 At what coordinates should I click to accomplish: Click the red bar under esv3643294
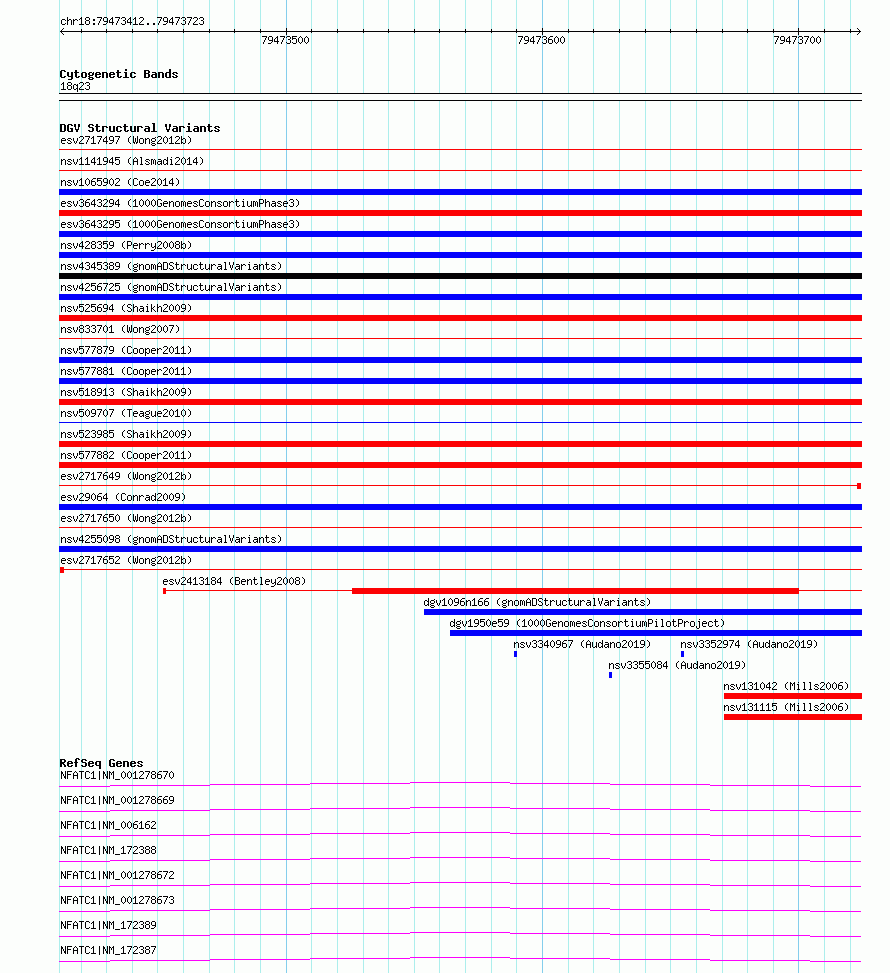(461, 213)
